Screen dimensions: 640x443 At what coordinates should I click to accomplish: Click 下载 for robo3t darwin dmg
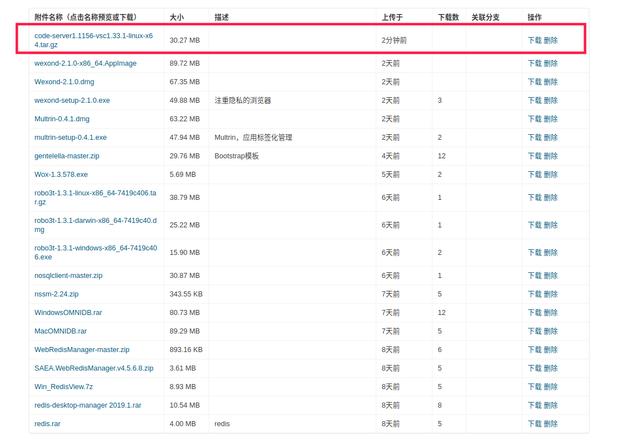(x=535, y=225)
